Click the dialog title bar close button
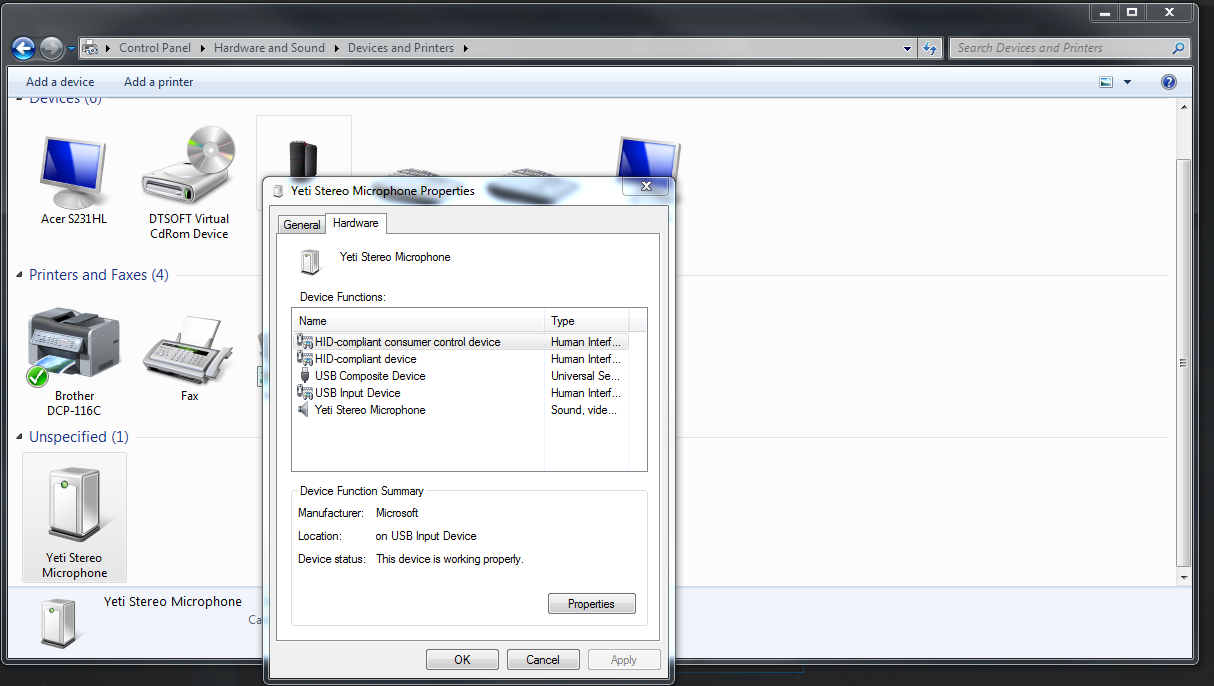This screenshot has height=686, width=1214. click(x=644, y=186)
